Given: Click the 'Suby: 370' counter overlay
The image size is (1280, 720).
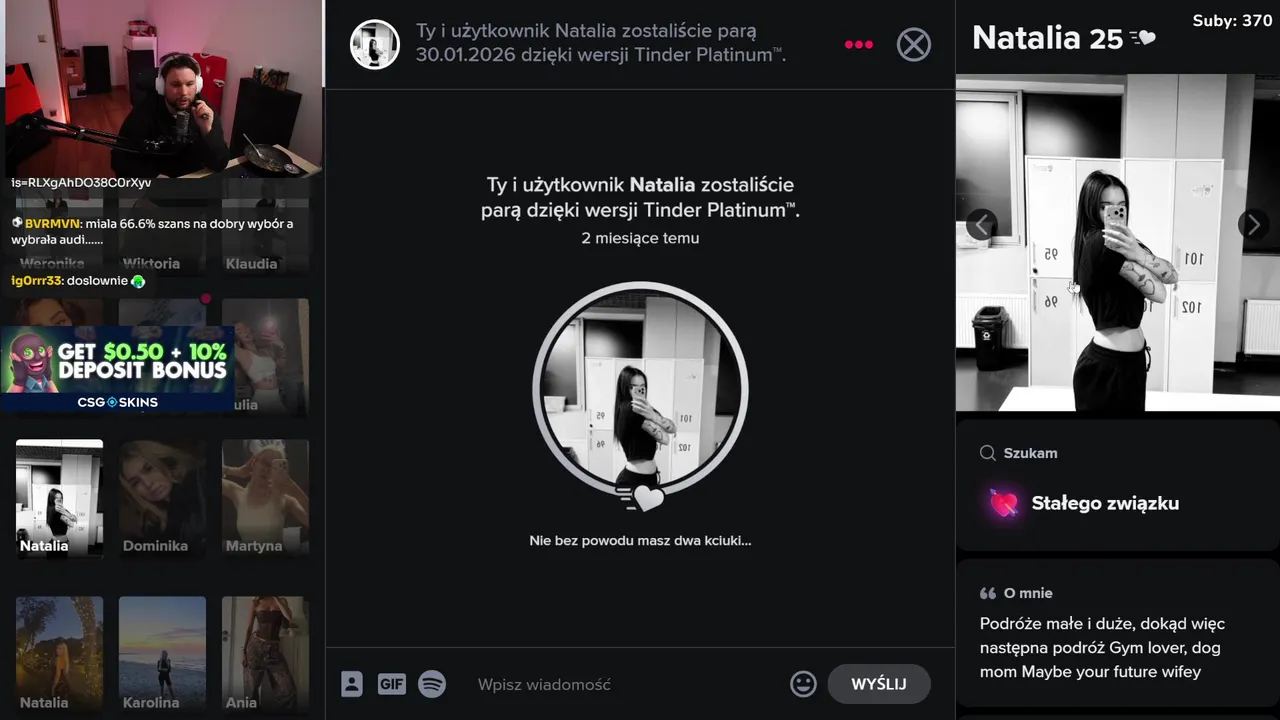Looking at the screenshot, I should pyautogui.click(x=1232, y=21).
